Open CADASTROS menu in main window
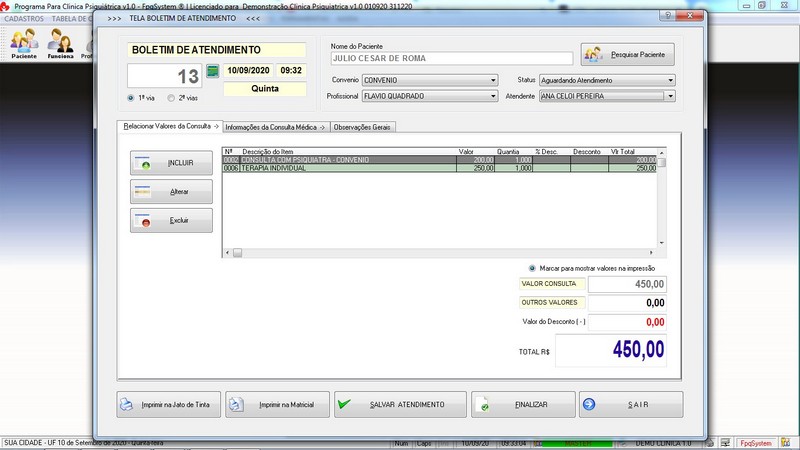The width and height of the screenshot is (800, 450). pos(24,18)
